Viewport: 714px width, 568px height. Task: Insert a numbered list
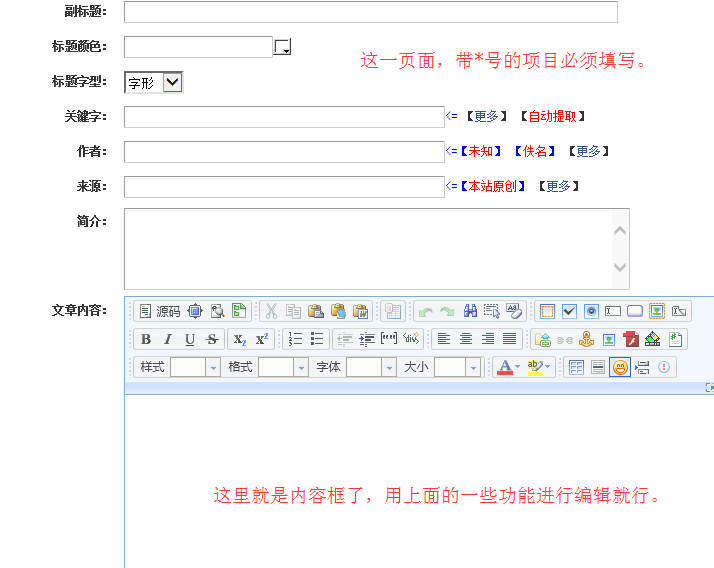tap(296, 339)
